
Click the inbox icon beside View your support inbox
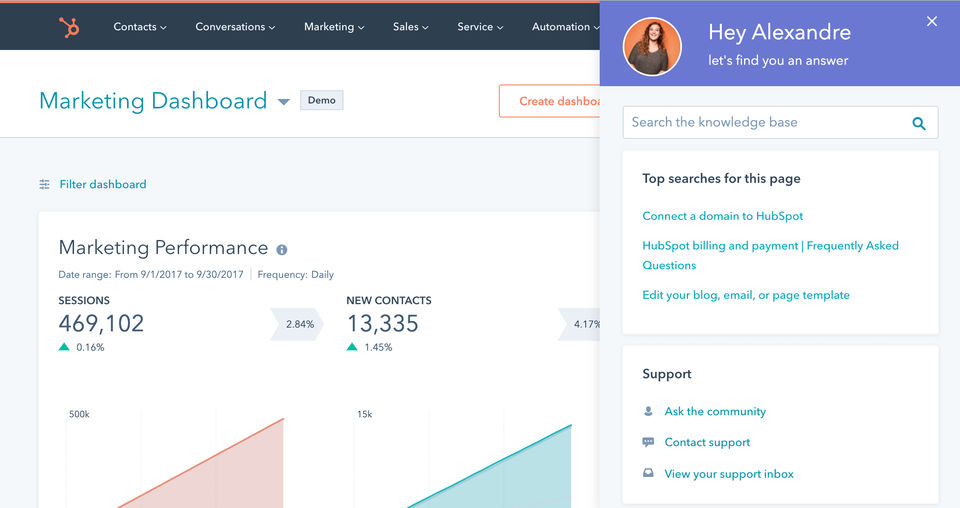(x=648, y=473)
